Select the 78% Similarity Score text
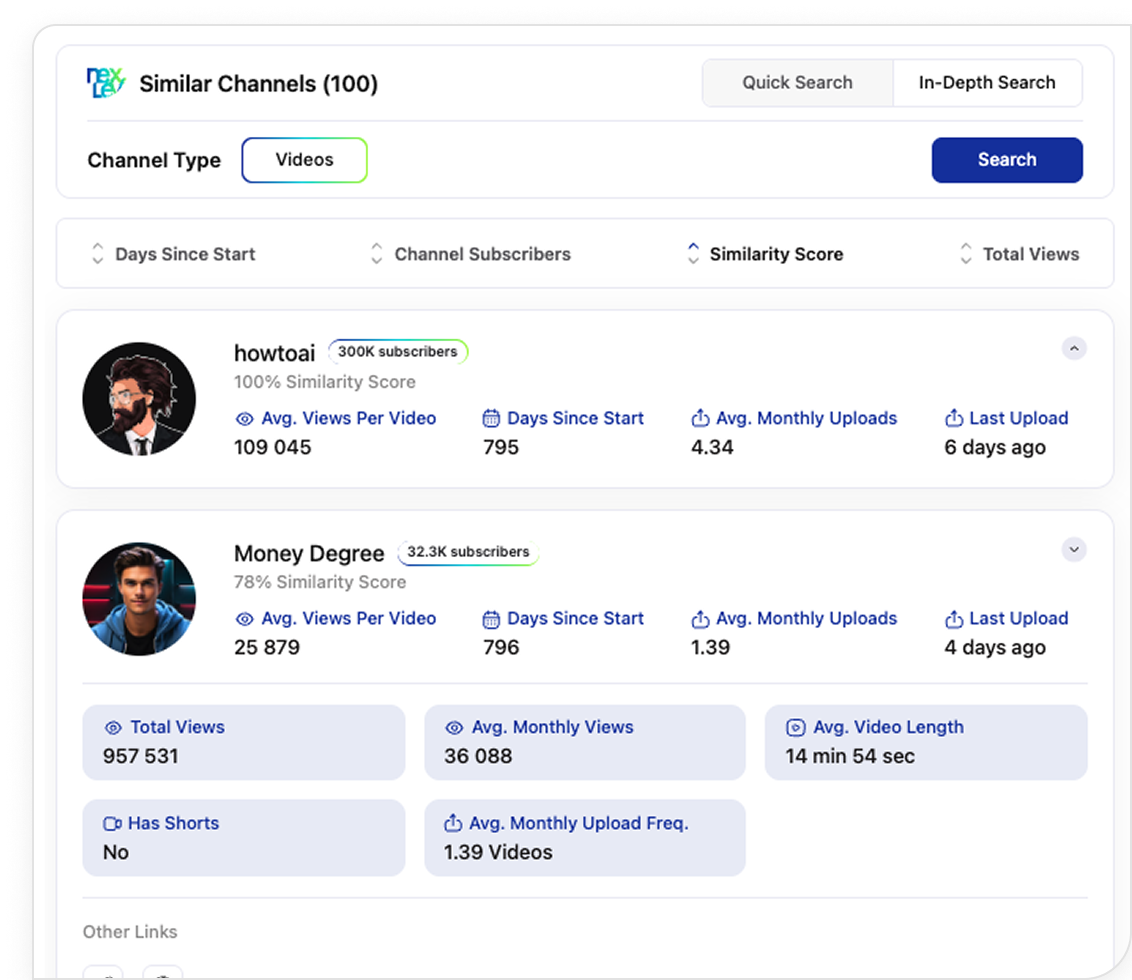The image size is (1132, 980). pos(320,582)
